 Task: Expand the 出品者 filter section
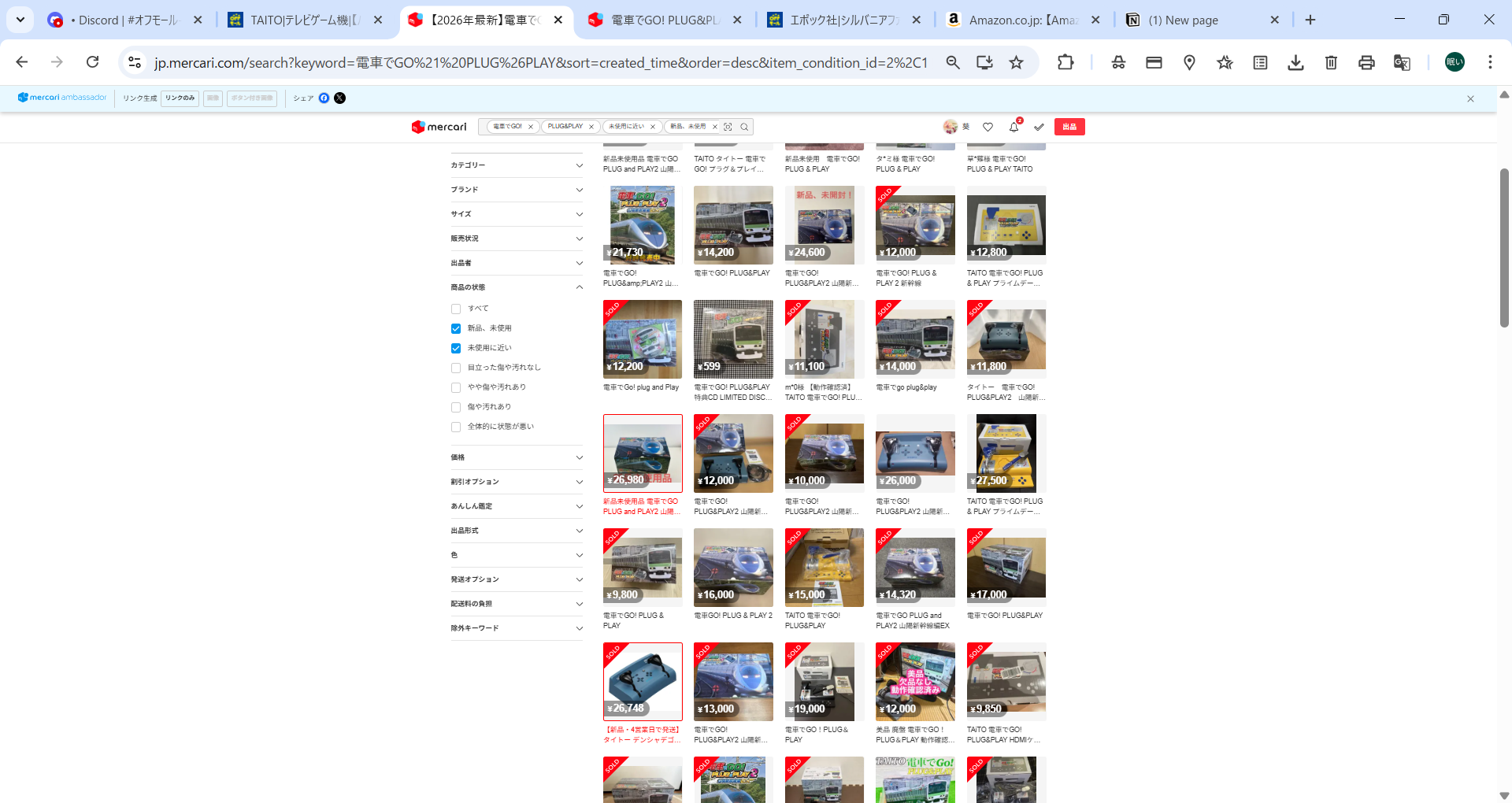[517, 263]
